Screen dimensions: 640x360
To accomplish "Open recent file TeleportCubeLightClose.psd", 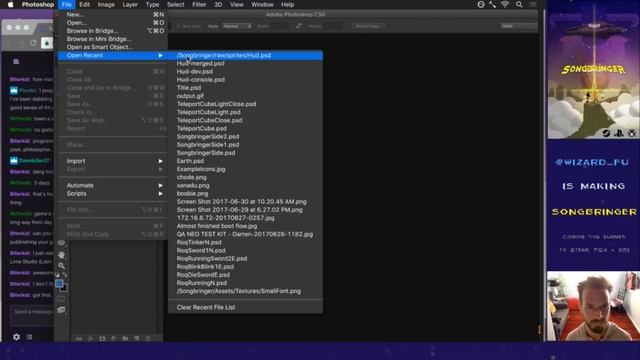I will point(245,104).
